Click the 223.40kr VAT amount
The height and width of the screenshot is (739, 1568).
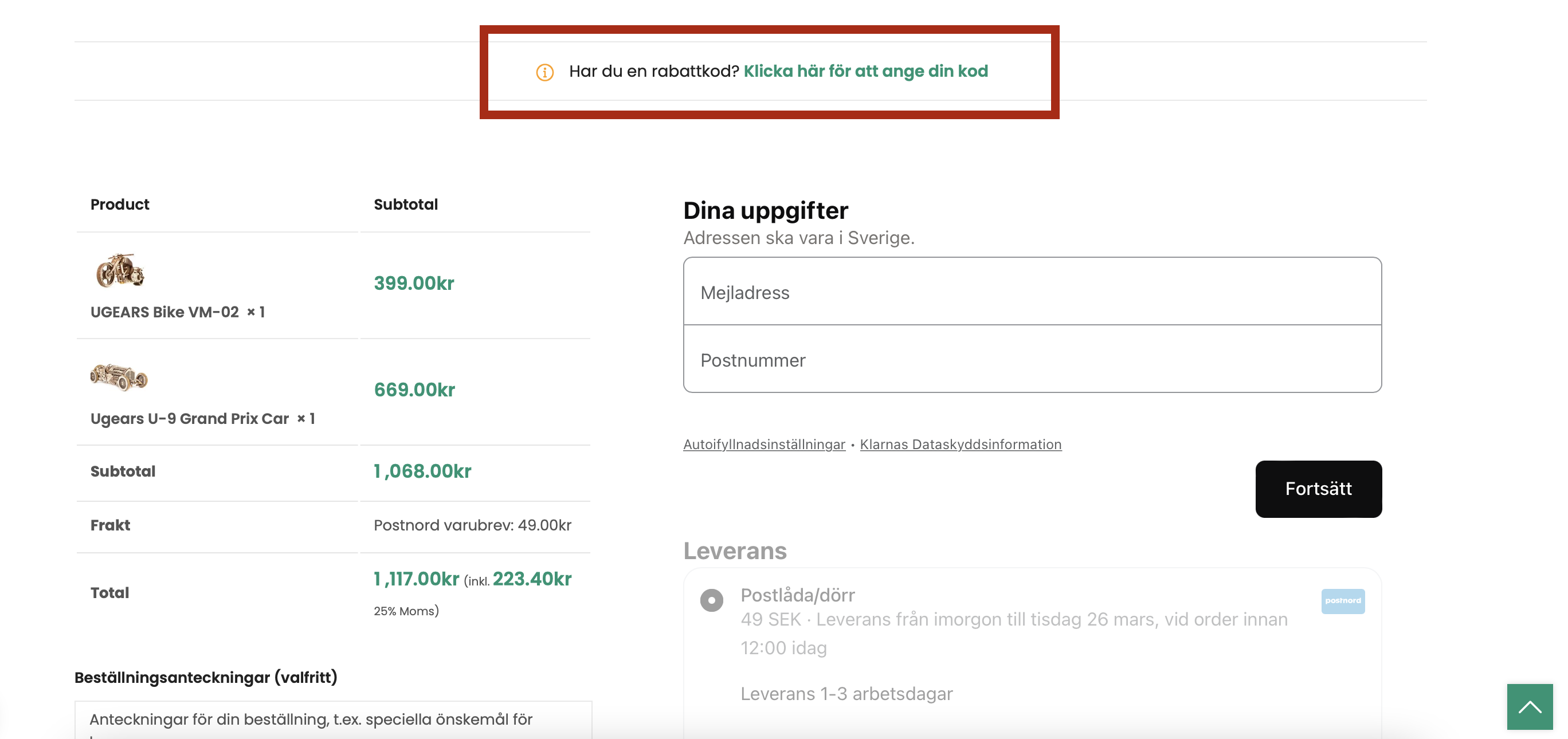click(x=532, y=579)
